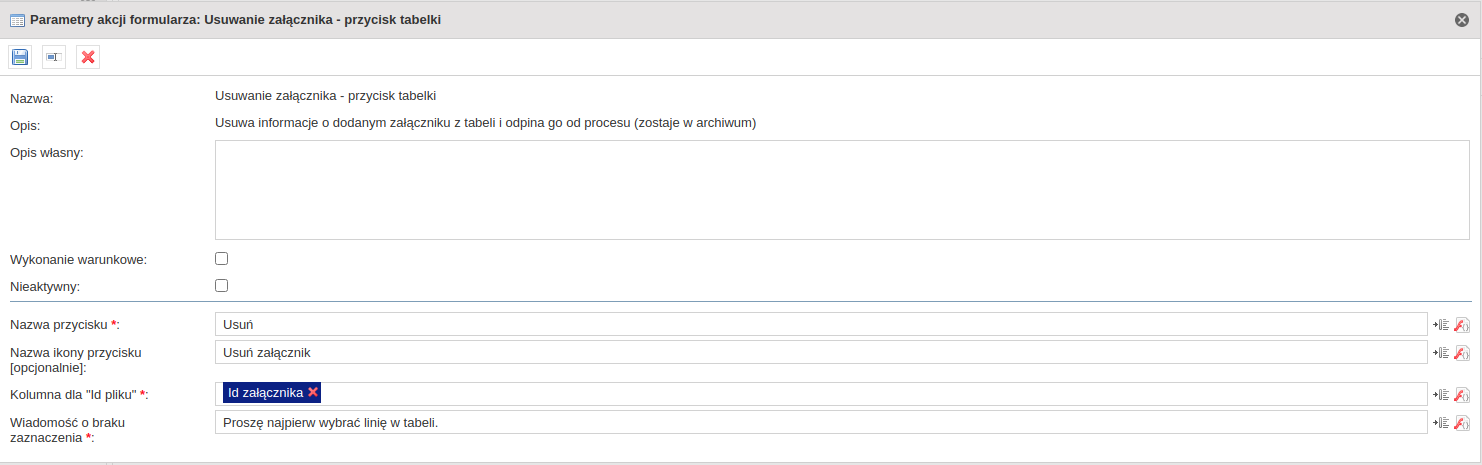
Task: Open function editor for Kolumna dla Id pliku
Action: point(1461,394)
